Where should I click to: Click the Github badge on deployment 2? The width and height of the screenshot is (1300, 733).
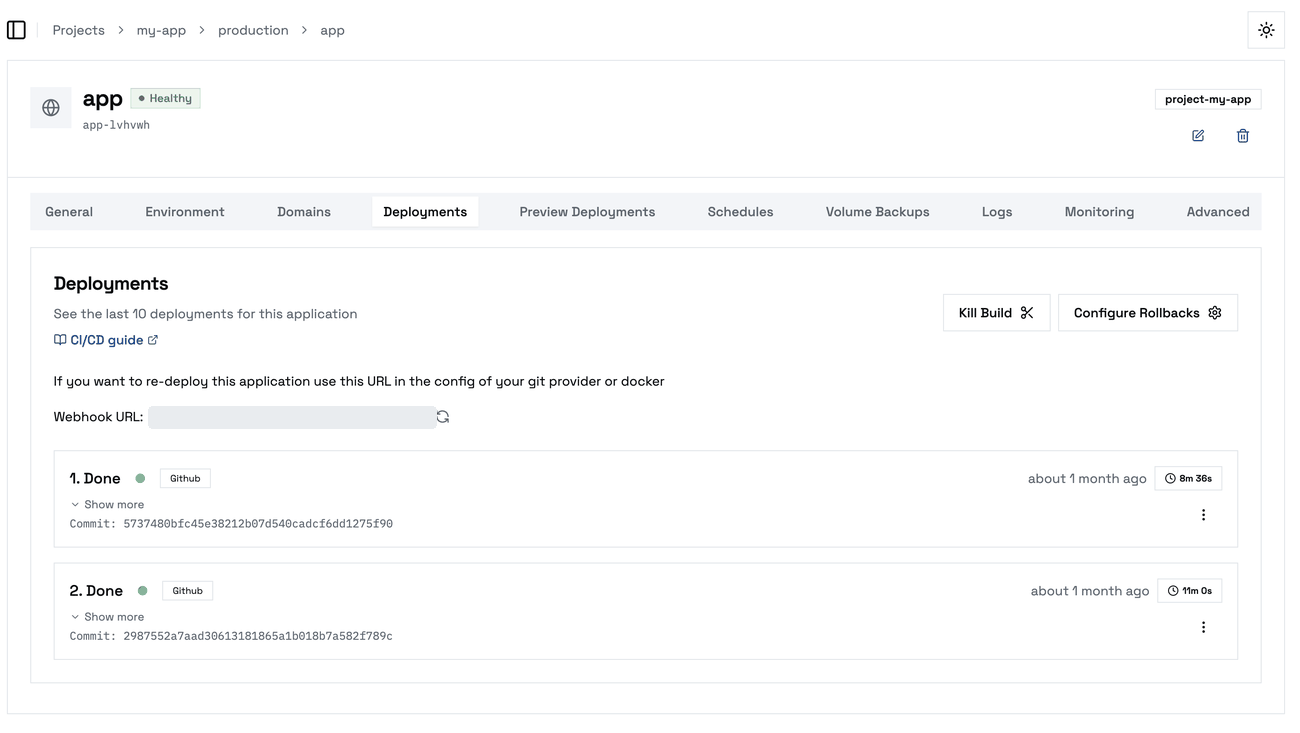pos(187,591)
